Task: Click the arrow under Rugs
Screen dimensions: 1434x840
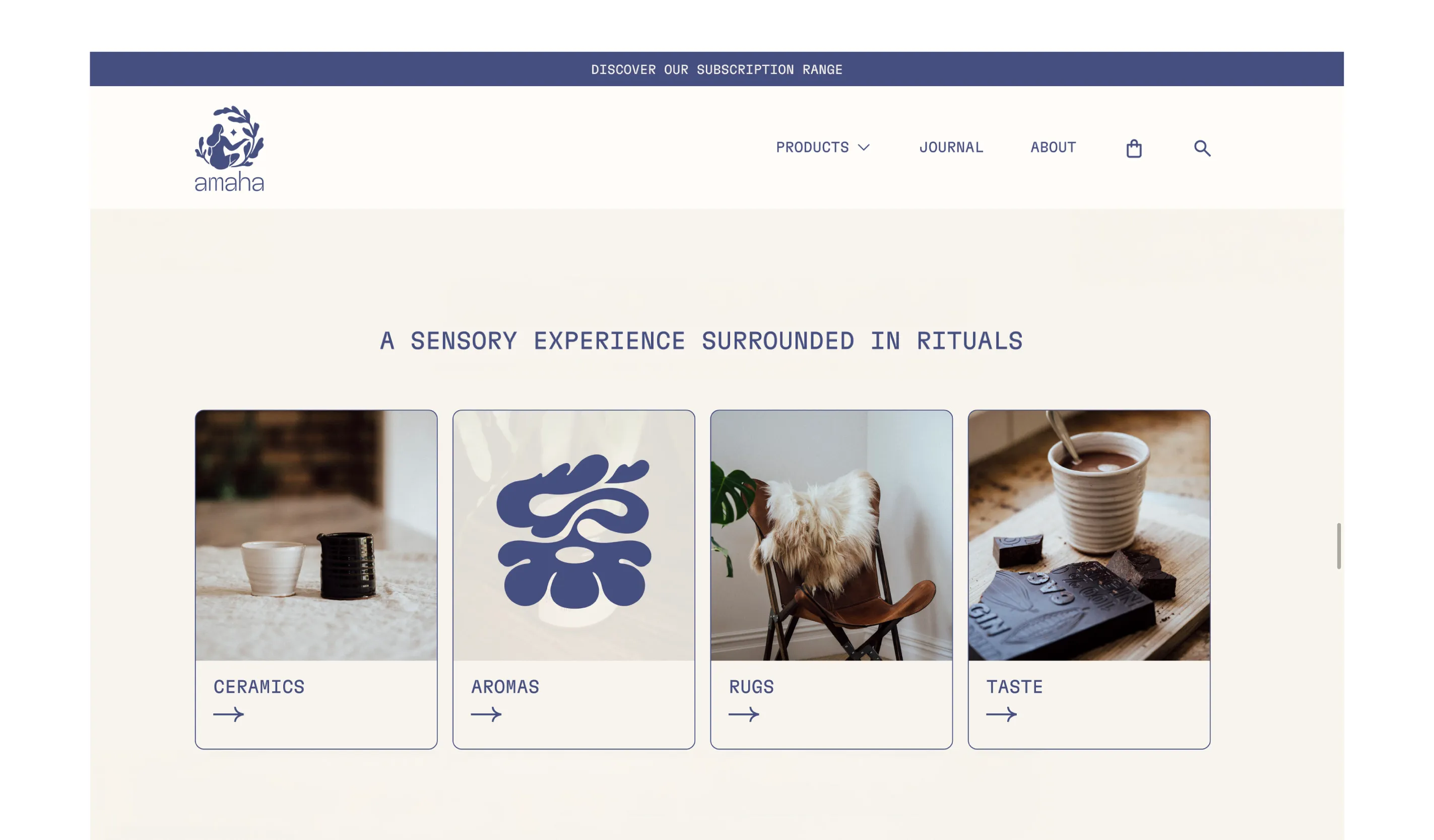Action: (744, 714)
